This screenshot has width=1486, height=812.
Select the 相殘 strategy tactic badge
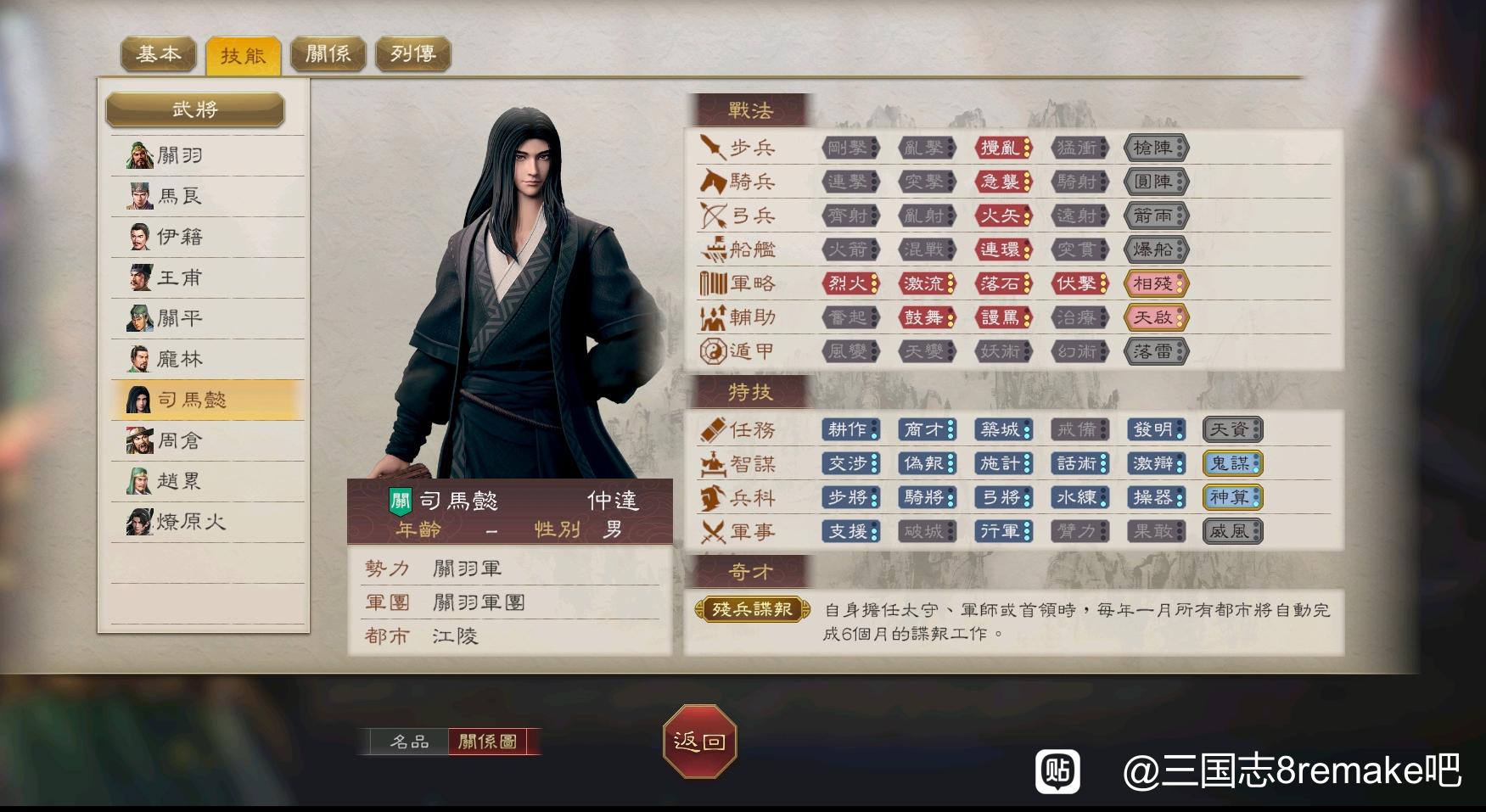tap(1156, 283)
